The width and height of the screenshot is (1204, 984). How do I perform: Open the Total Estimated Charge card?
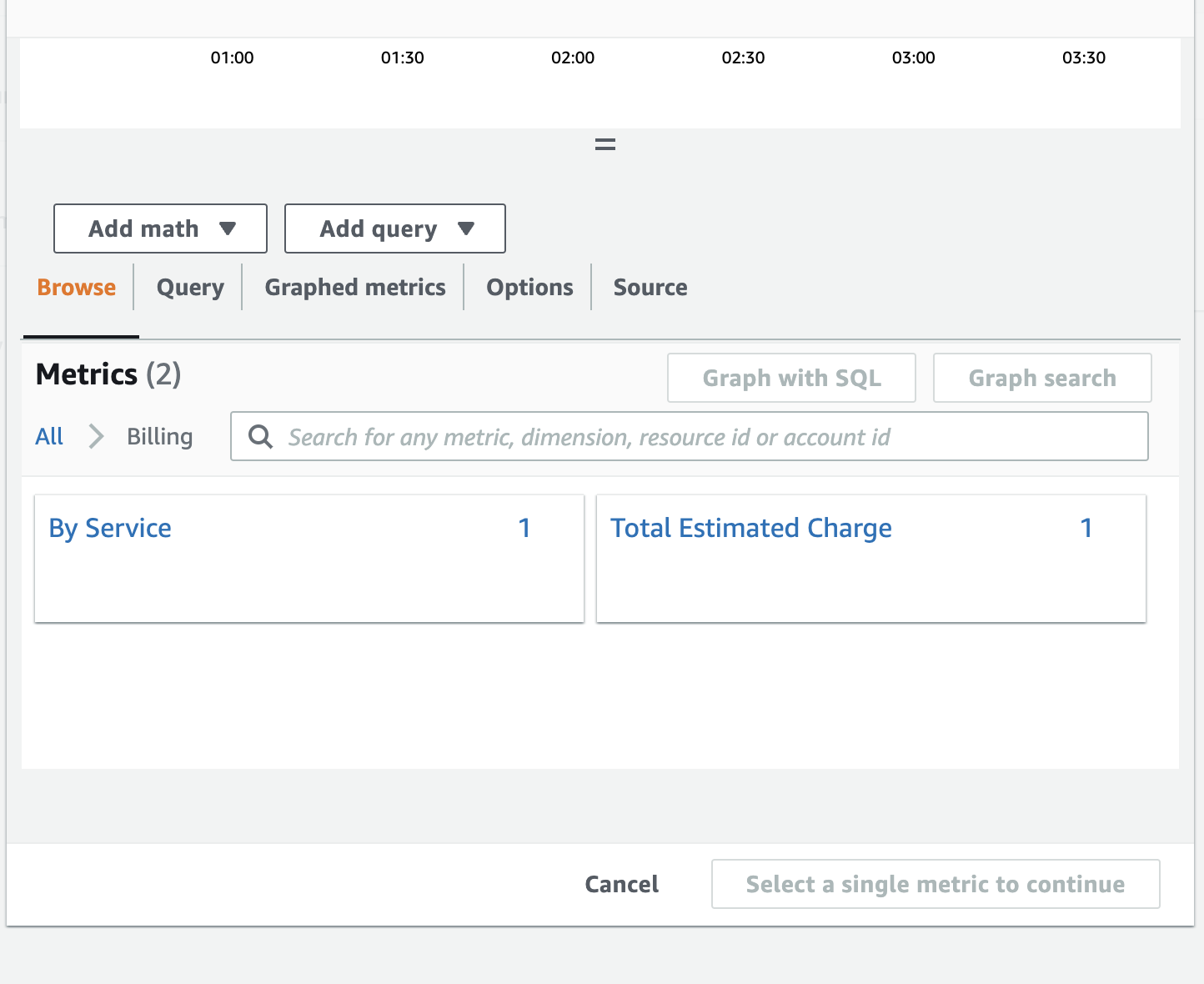[x=750, y=529]
